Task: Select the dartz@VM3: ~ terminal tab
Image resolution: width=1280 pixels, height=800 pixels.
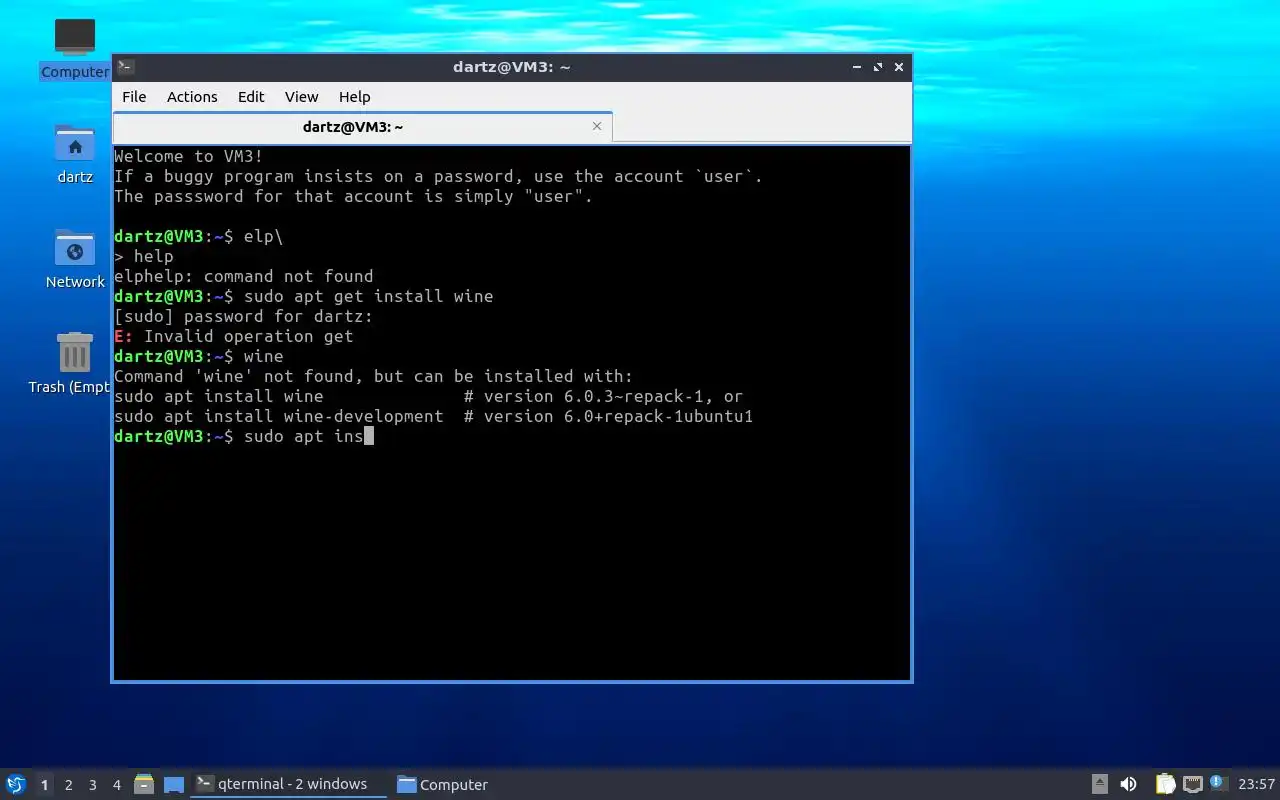Action: [362, 127]
